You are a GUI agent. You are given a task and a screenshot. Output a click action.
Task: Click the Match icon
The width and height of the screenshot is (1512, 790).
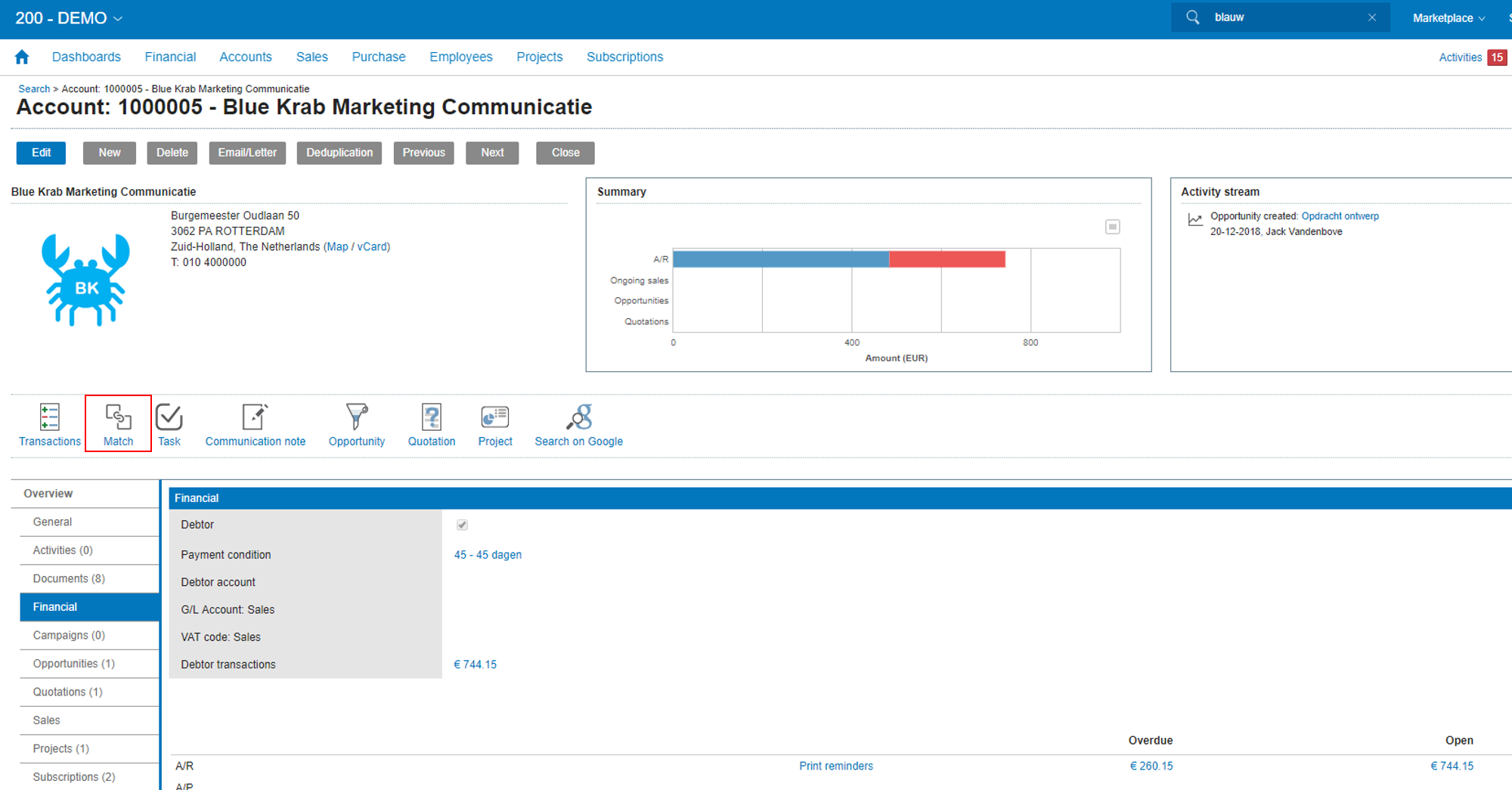click(x=118, y=417)
